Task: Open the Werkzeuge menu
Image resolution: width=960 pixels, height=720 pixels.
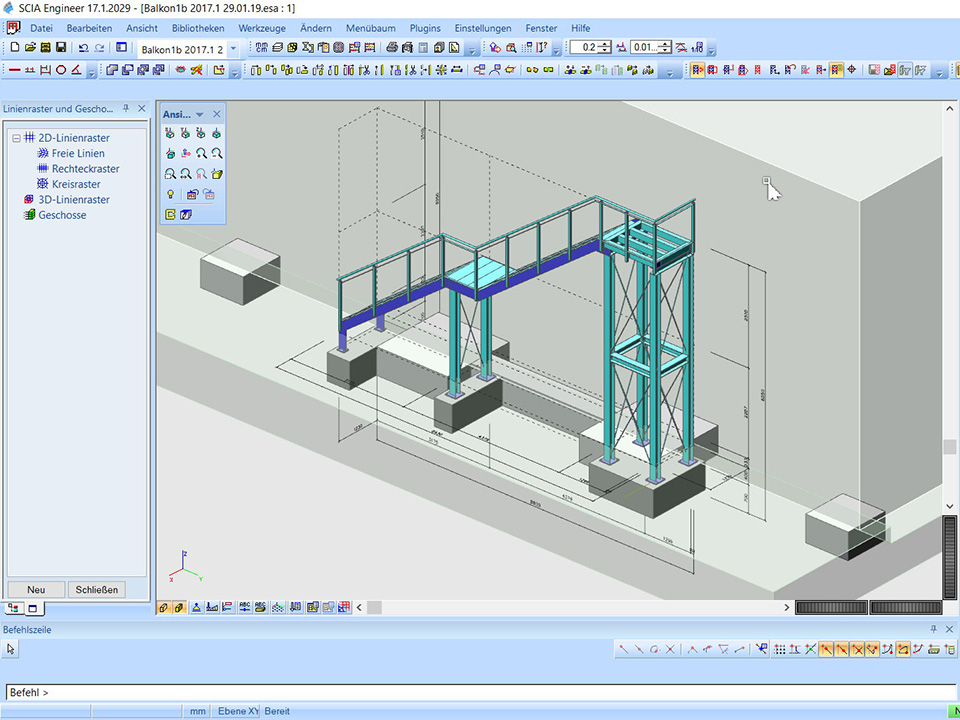Action: [262, 28]
